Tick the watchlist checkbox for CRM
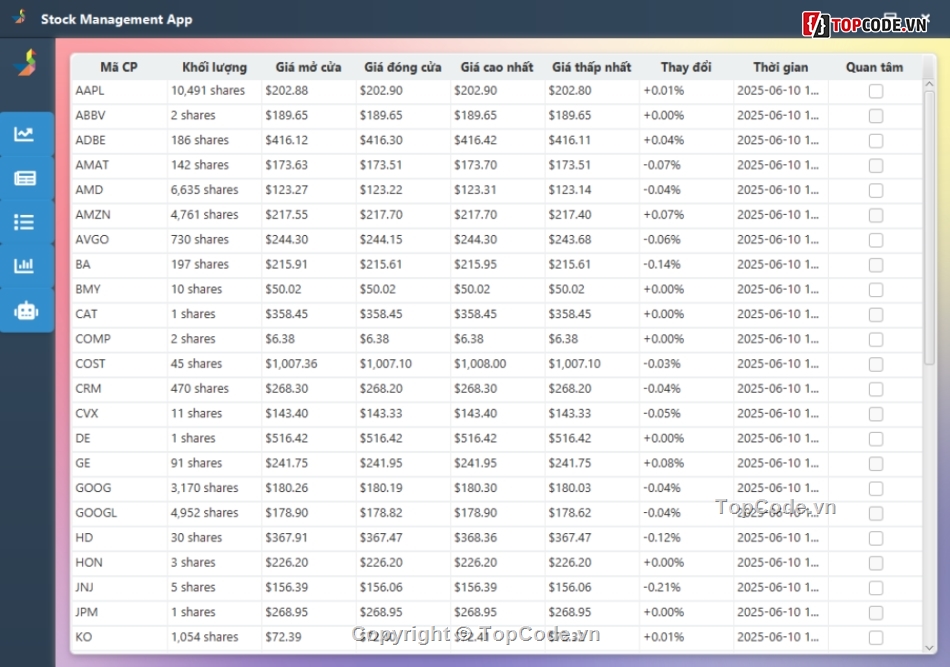Screen dimensions: 950x667 click(875, 389)
